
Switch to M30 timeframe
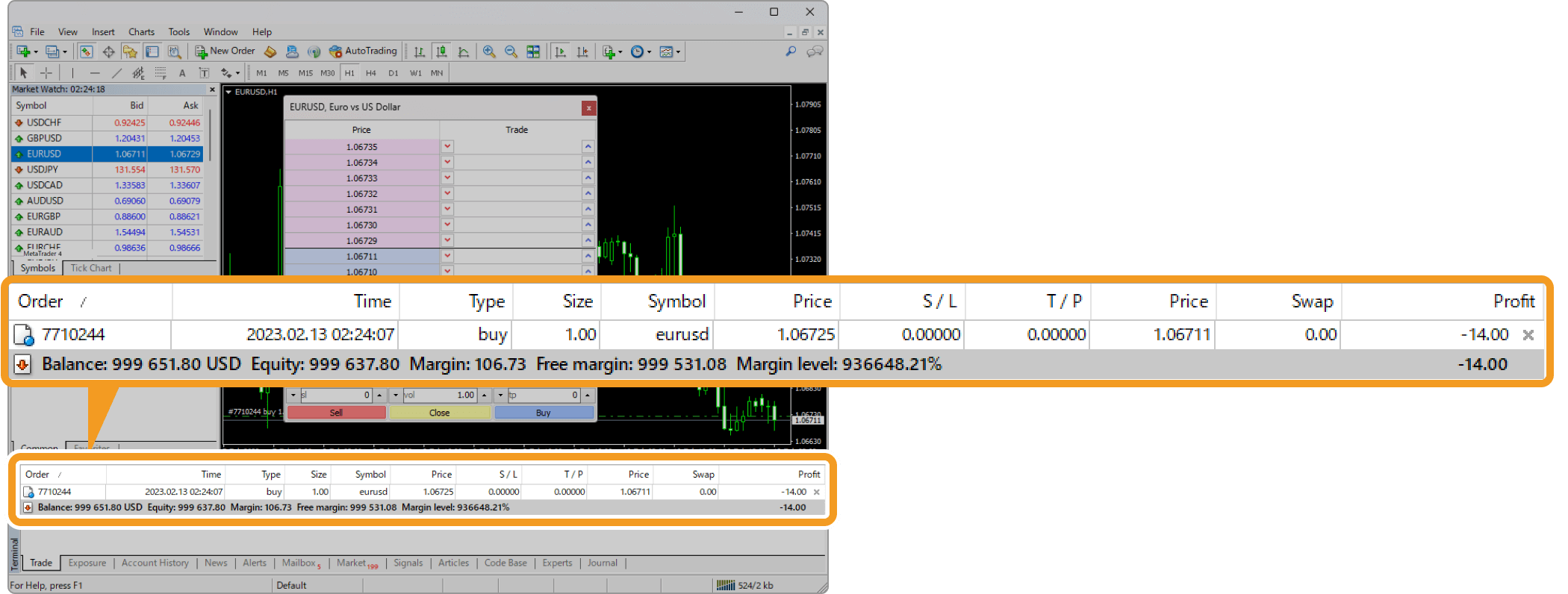pyautogui.click(x=327, y=73)
